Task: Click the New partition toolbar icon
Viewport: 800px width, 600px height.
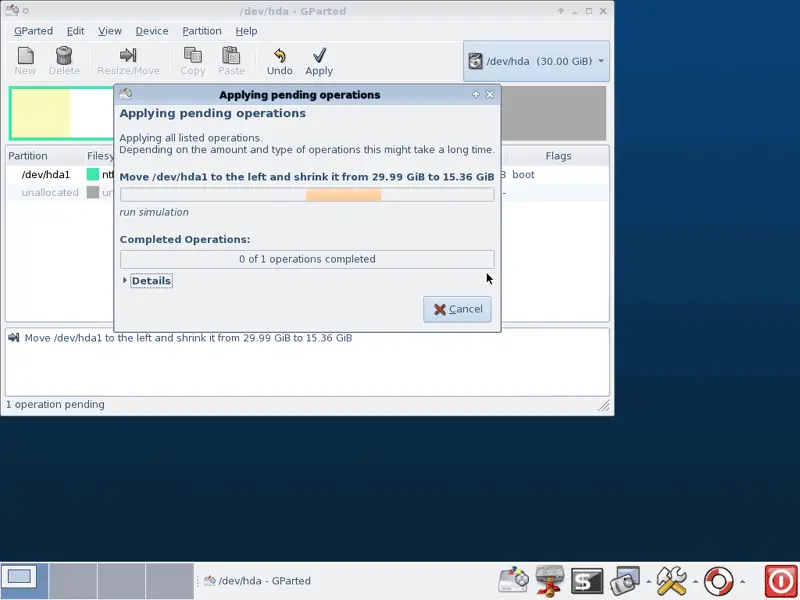Action: (25, 55)
